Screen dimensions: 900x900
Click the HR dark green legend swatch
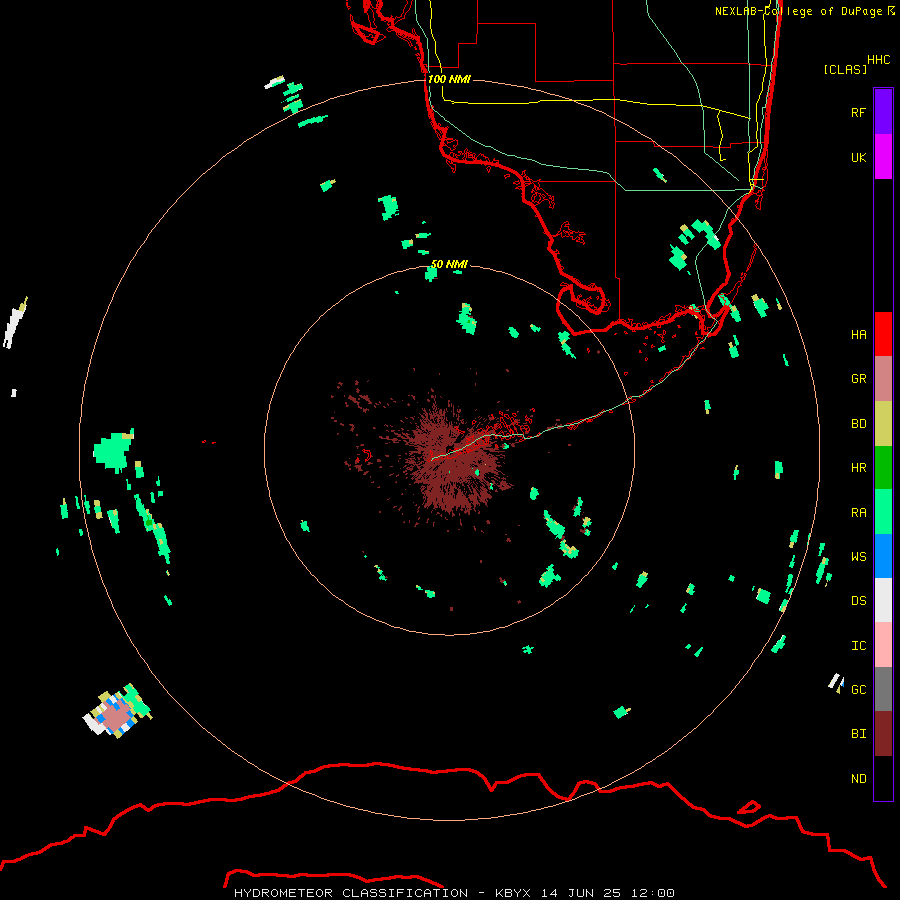coord(883,468)
